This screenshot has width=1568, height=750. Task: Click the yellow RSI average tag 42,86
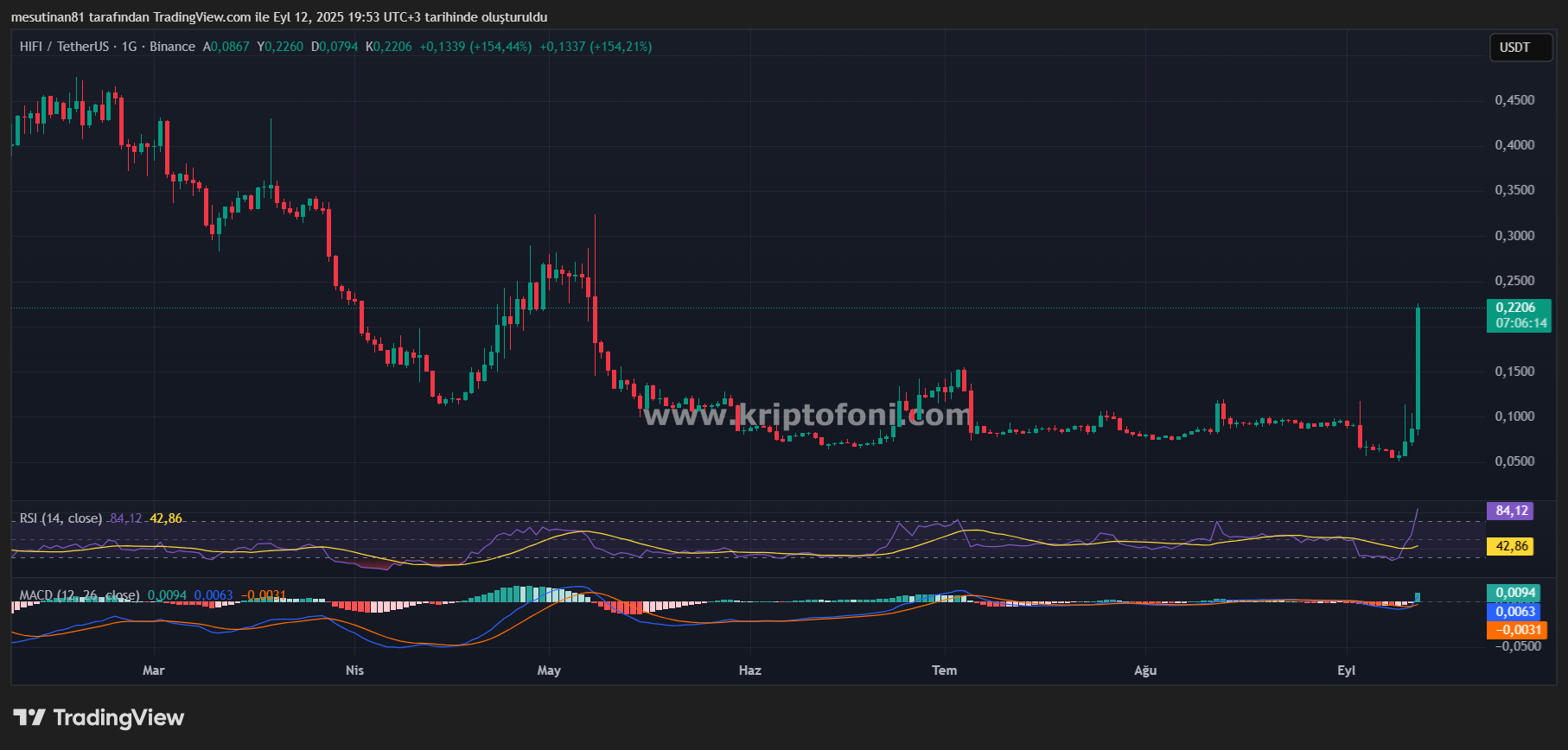click(1511, 546)
